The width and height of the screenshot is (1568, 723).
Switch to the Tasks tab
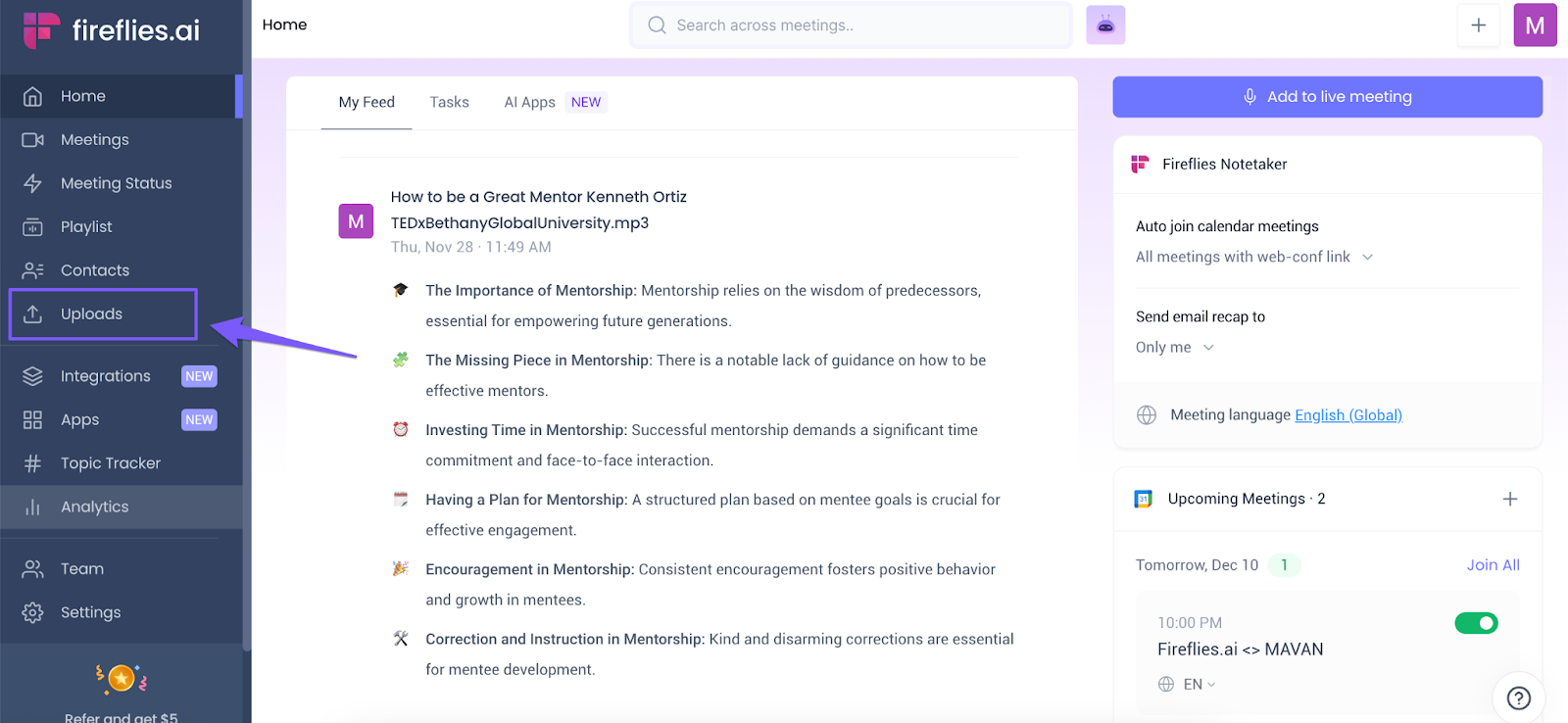449,102
